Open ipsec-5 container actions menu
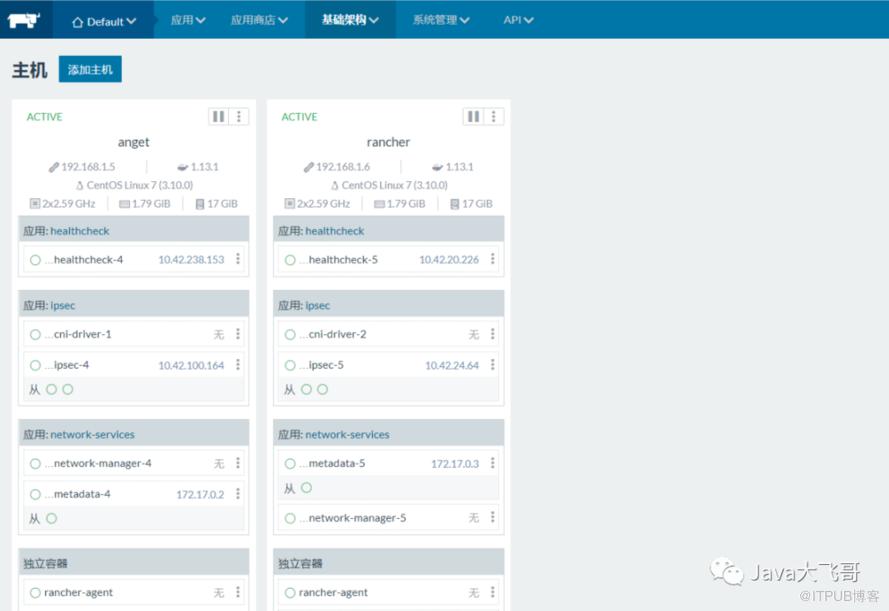This screenshot has height=611, width=889. pos(492,364)
